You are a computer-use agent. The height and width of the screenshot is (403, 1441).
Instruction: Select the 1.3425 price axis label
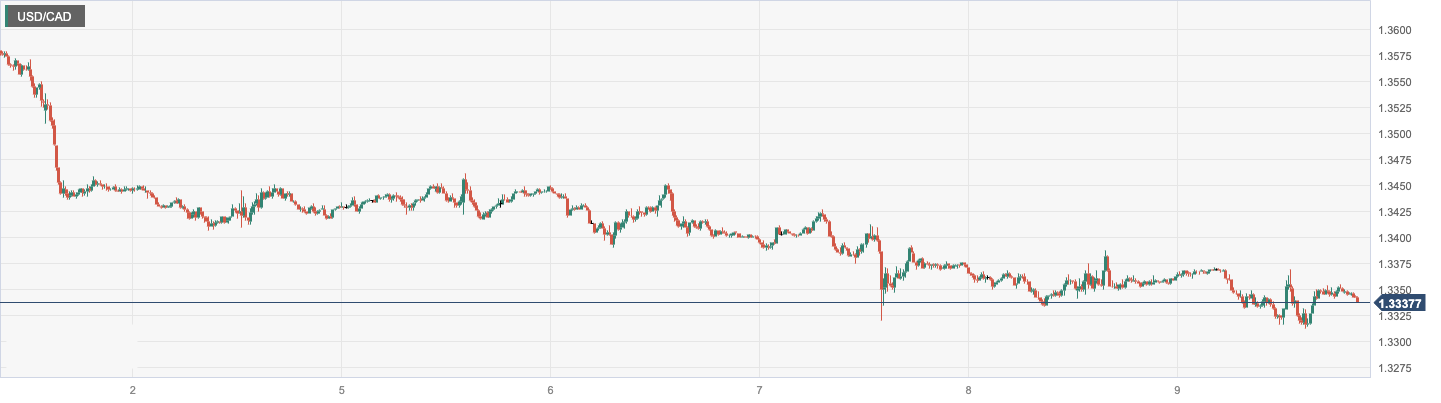point(1394,212)
